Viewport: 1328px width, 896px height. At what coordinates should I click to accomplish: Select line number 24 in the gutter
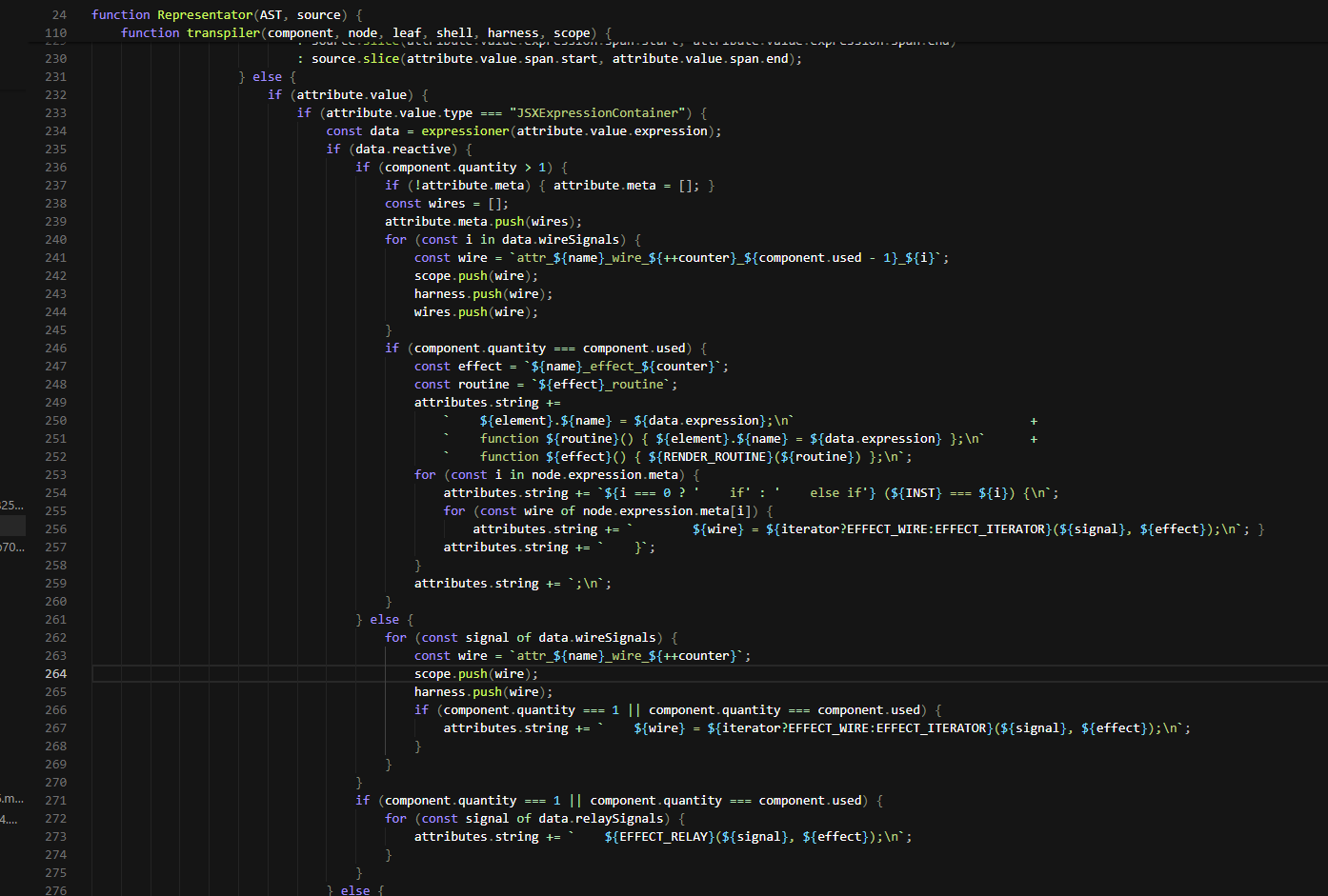point(59,14)
